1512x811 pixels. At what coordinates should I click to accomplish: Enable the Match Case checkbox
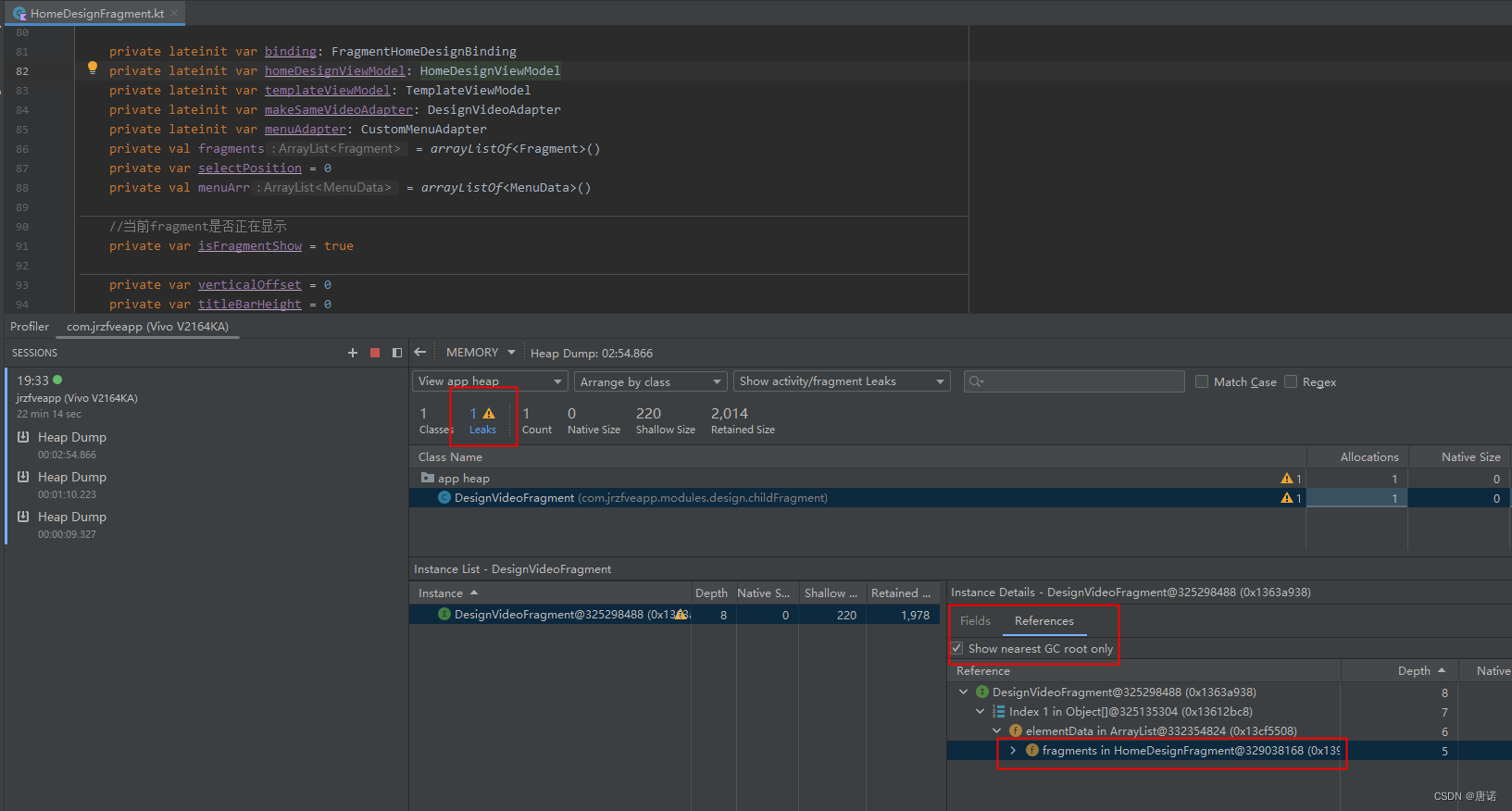pyautogui.click(x=1202, y=381)
